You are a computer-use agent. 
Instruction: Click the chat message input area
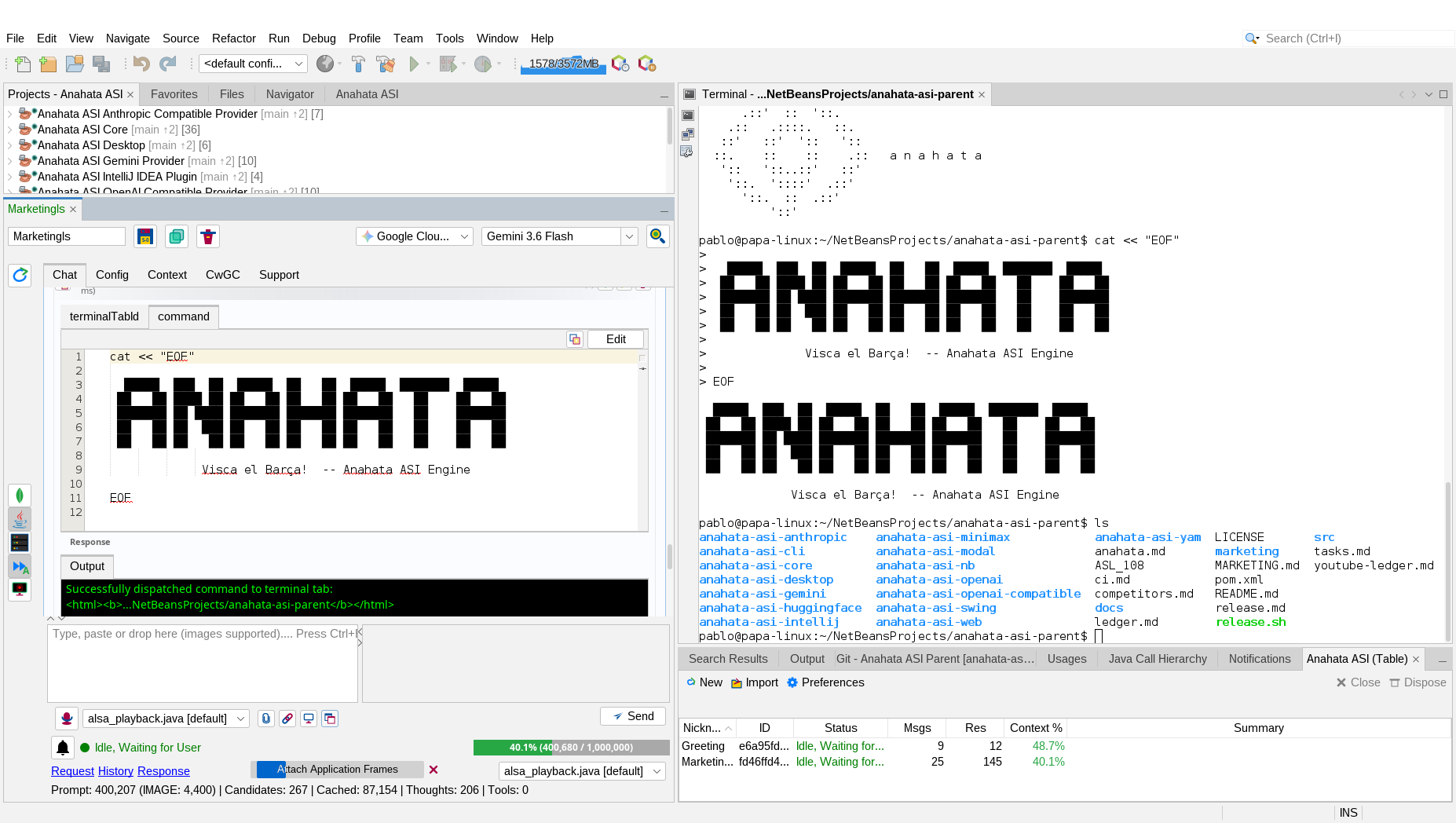(x=203, y=664)
